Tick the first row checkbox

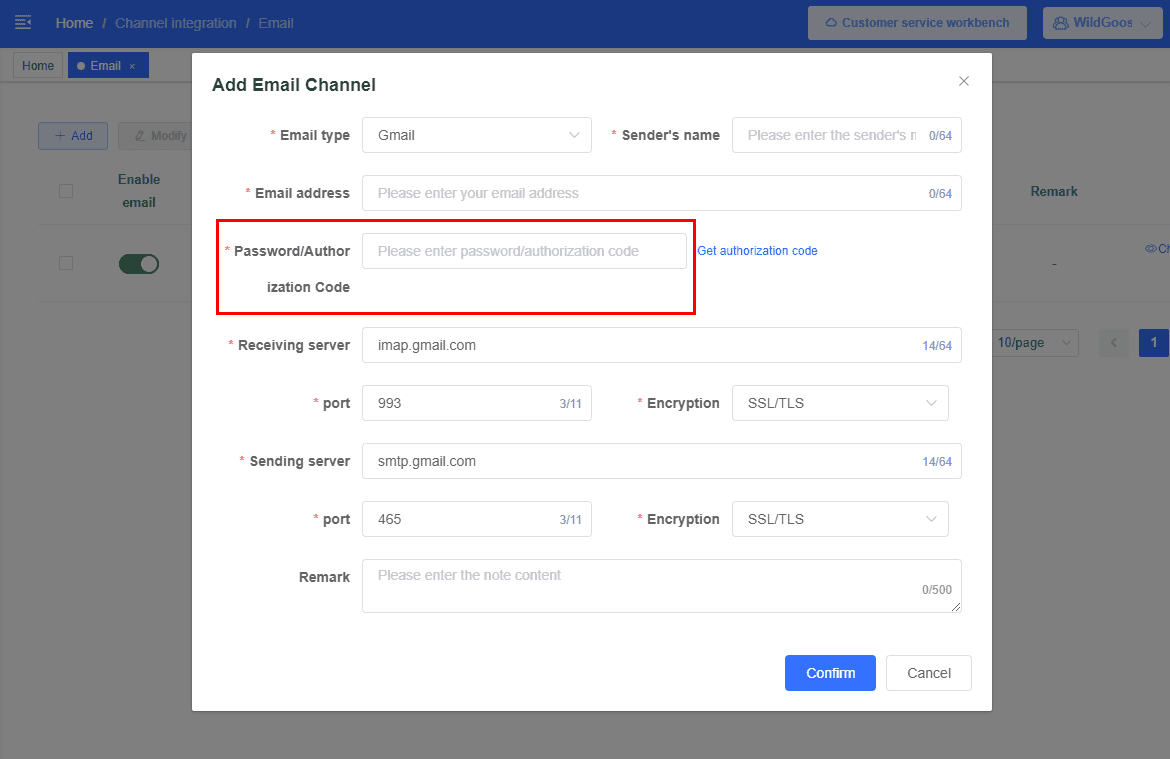coord(66,264)
